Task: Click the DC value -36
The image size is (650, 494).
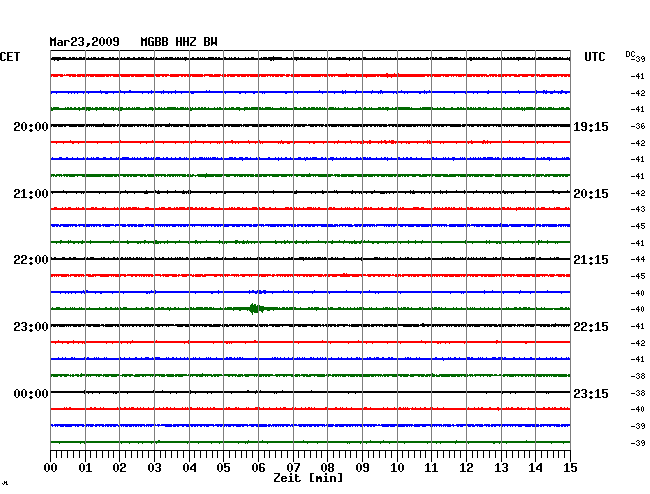Action: point(638,126)
